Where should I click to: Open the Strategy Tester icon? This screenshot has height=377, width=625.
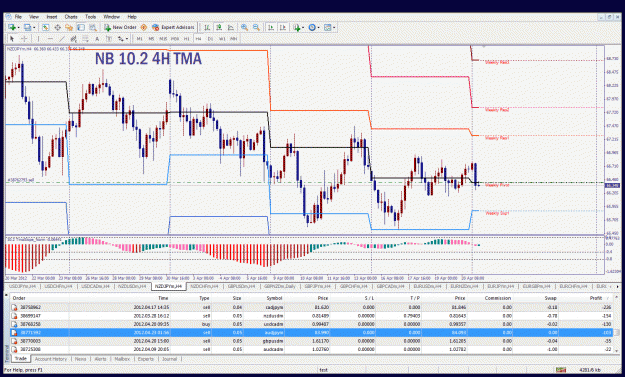click(93, 27)
